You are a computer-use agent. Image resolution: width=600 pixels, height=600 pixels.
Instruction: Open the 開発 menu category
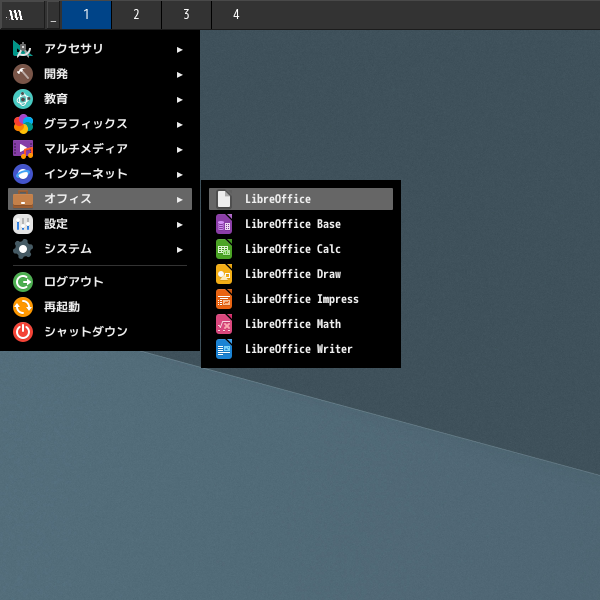pyautogui.click(x=56, y=74)
